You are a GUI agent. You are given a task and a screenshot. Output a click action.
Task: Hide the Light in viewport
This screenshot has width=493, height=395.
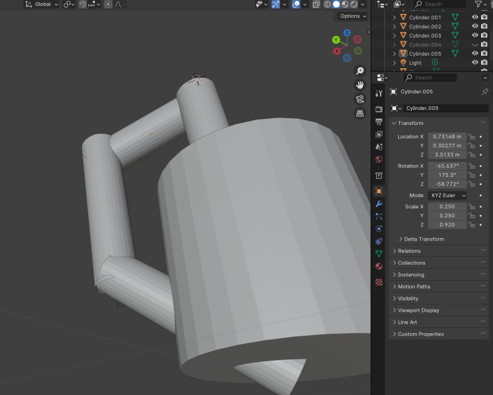tap(475, 62)
